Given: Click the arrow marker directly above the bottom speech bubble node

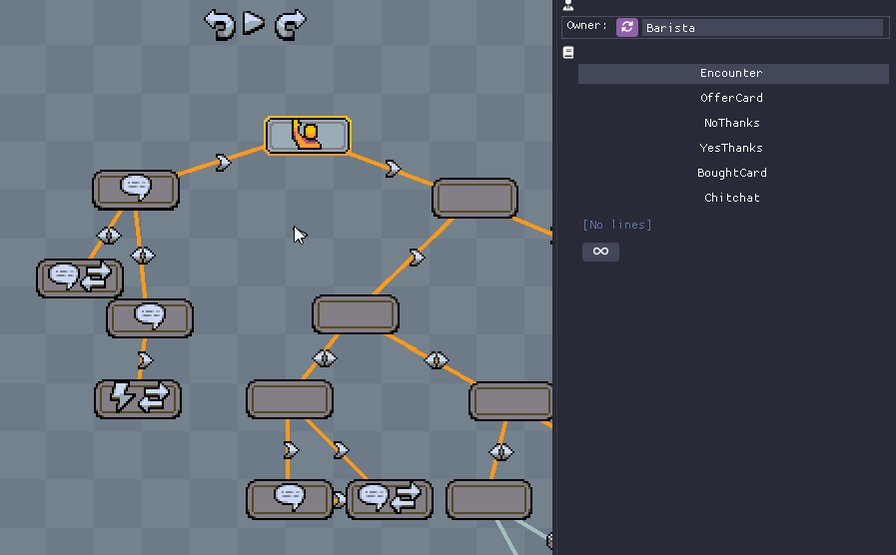Looking at the screenshot, I should 291,450.
